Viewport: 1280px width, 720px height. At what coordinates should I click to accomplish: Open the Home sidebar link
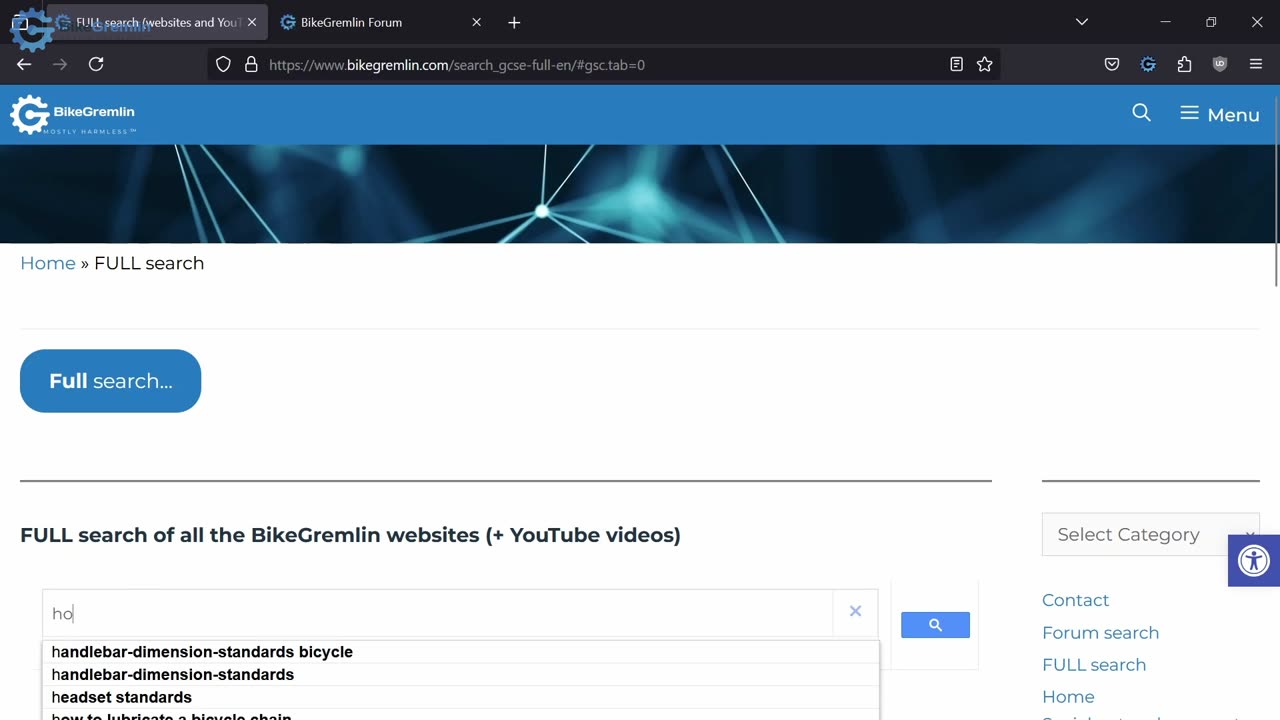tap(1068, 697)
